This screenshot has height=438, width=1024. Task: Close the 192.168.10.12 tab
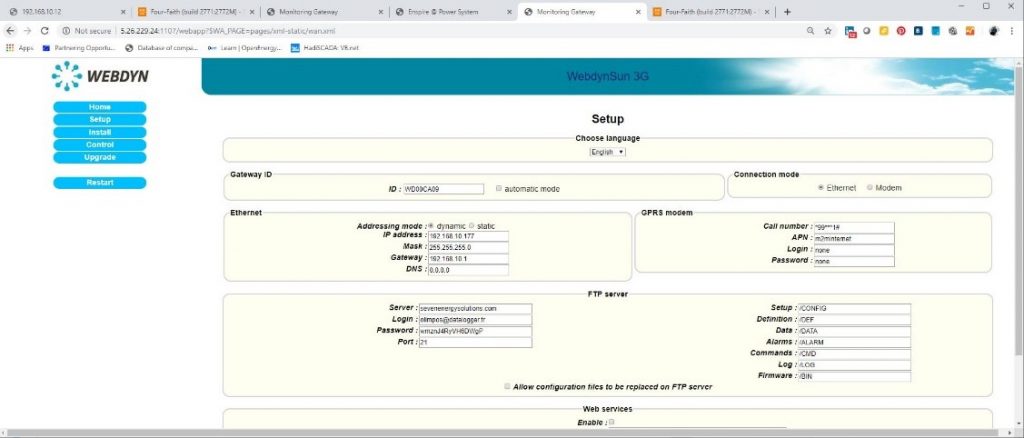pyautogui.click(x=123, y=12)
